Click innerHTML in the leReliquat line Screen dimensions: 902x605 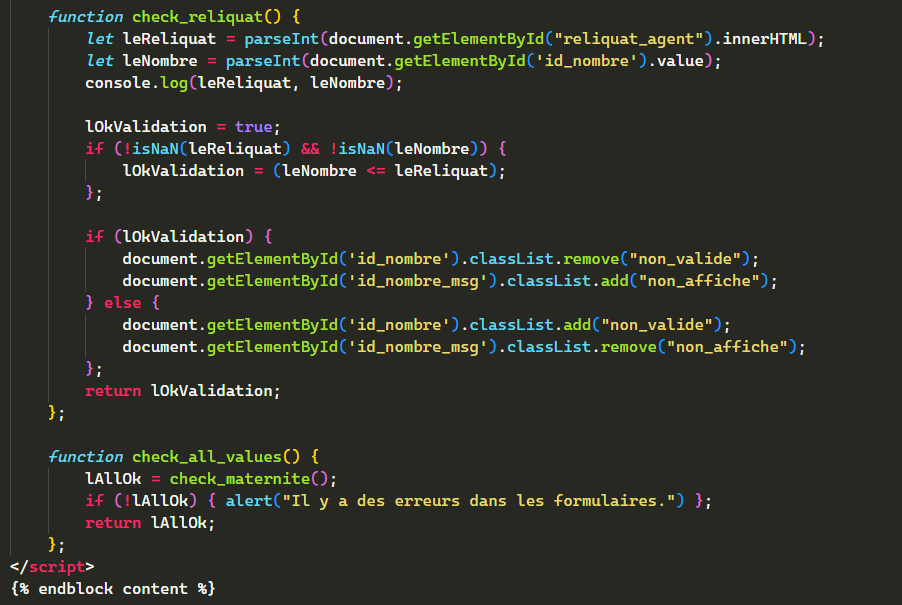(765, 39)
